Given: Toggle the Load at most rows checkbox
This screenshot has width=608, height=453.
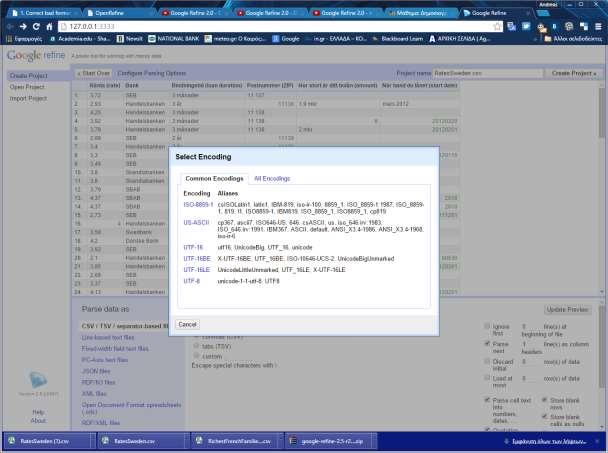Looking at the screenshot, I should [x=487, y=378].
